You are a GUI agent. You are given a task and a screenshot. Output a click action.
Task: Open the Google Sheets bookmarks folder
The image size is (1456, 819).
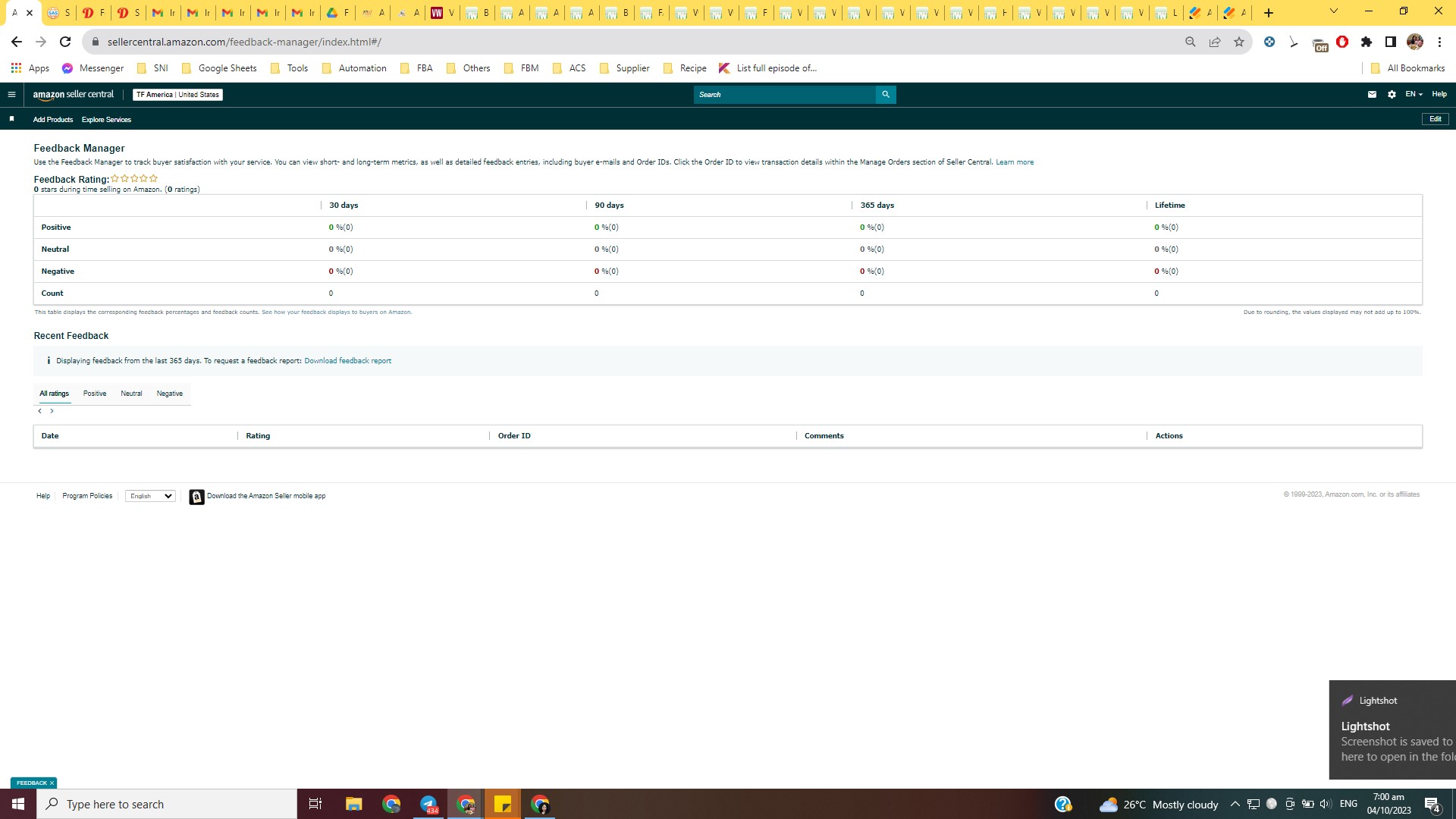(x=219, y=68)
